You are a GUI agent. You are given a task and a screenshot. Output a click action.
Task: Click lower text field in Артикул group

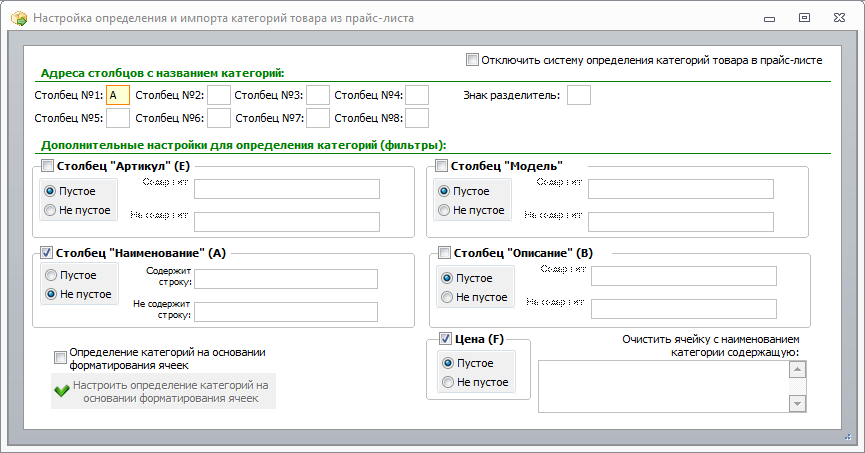point(287,222)
